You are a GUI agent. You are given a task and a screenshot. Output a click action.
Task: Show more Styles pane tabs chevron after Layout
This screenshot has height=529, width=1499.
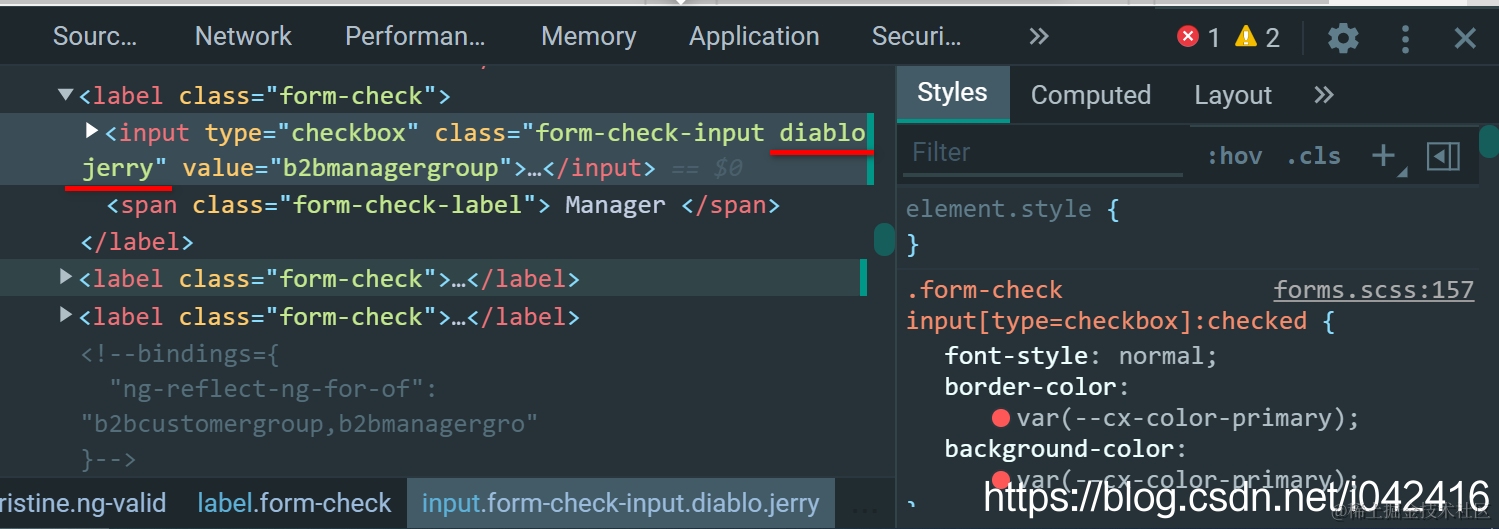[x=1324, y=95]
